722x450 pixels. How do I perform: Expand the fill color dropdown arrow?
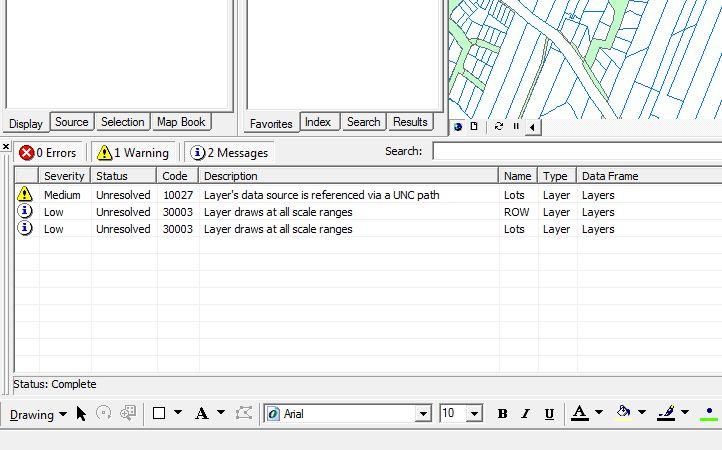point(642,412)
